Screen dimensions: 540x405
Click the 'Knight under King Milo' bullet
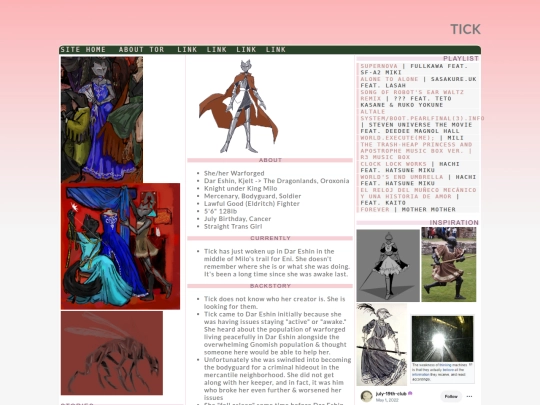click(x=240, y=188)
